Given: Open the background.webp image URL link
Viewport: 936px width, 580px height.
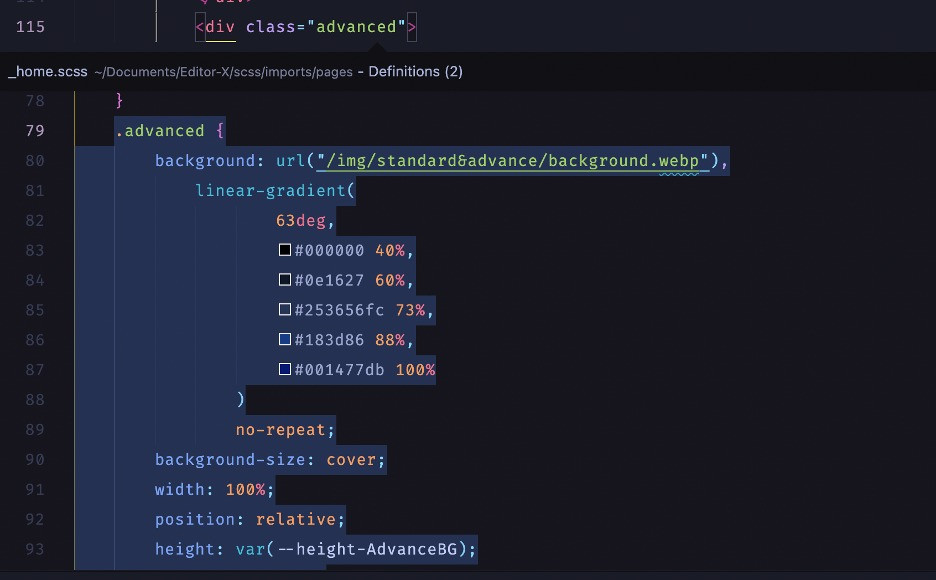Looking at the screenshot, I should (512, 161).
